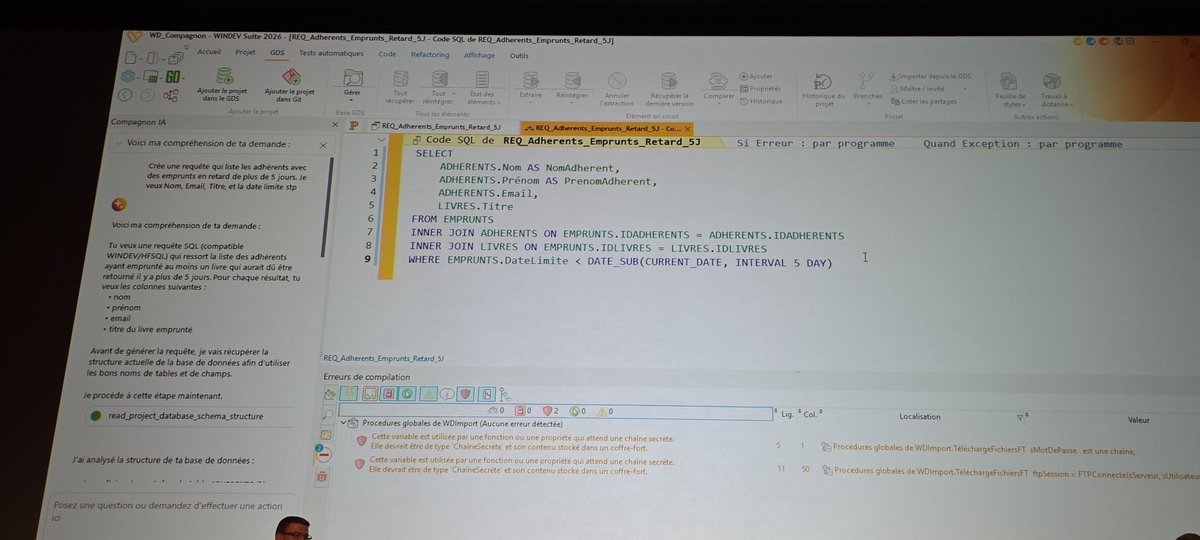Click the search magnifier in errors pane
Image resolution: width=1200 pixels, height=540 pixels.
[327, 412]
